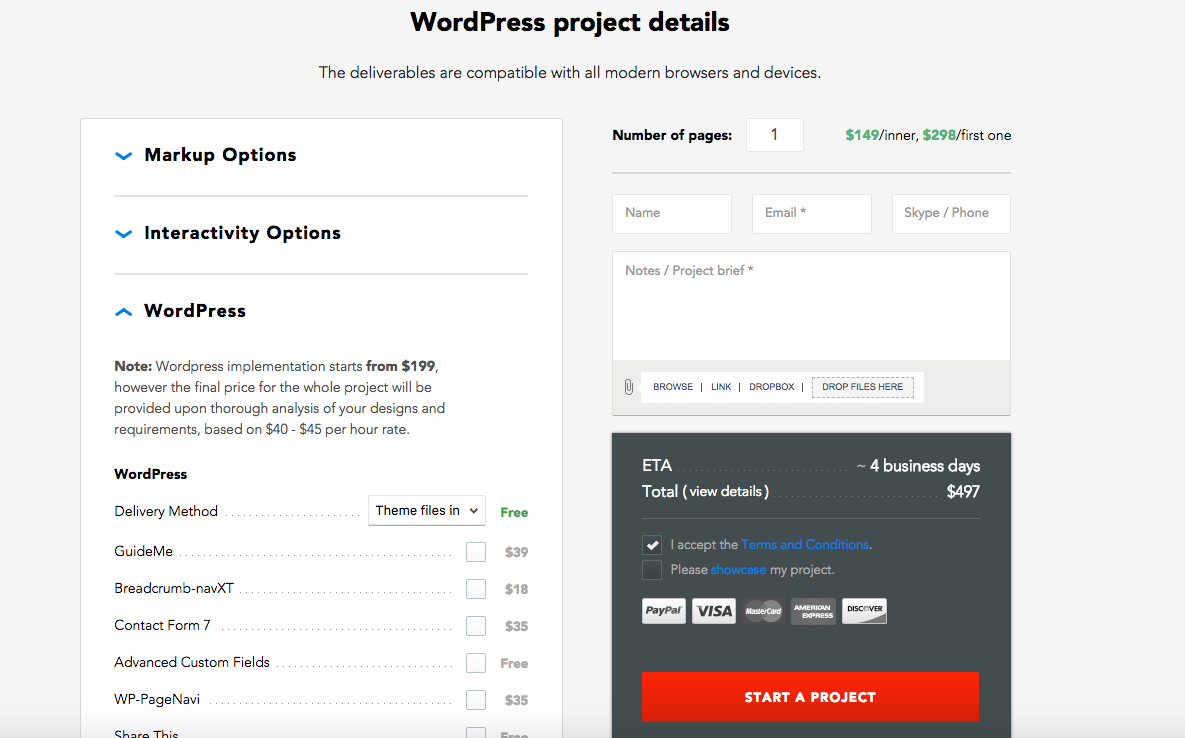
Task: Click the LINK attachment option
Action: [x=721, y=387]
